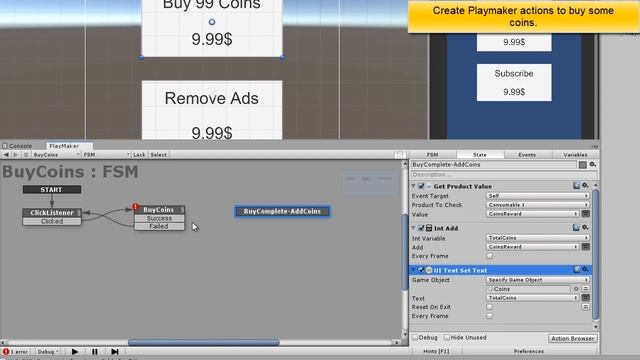Open state color picker next to name
Viewport: 640px width, 360px height.
[582, 164]
